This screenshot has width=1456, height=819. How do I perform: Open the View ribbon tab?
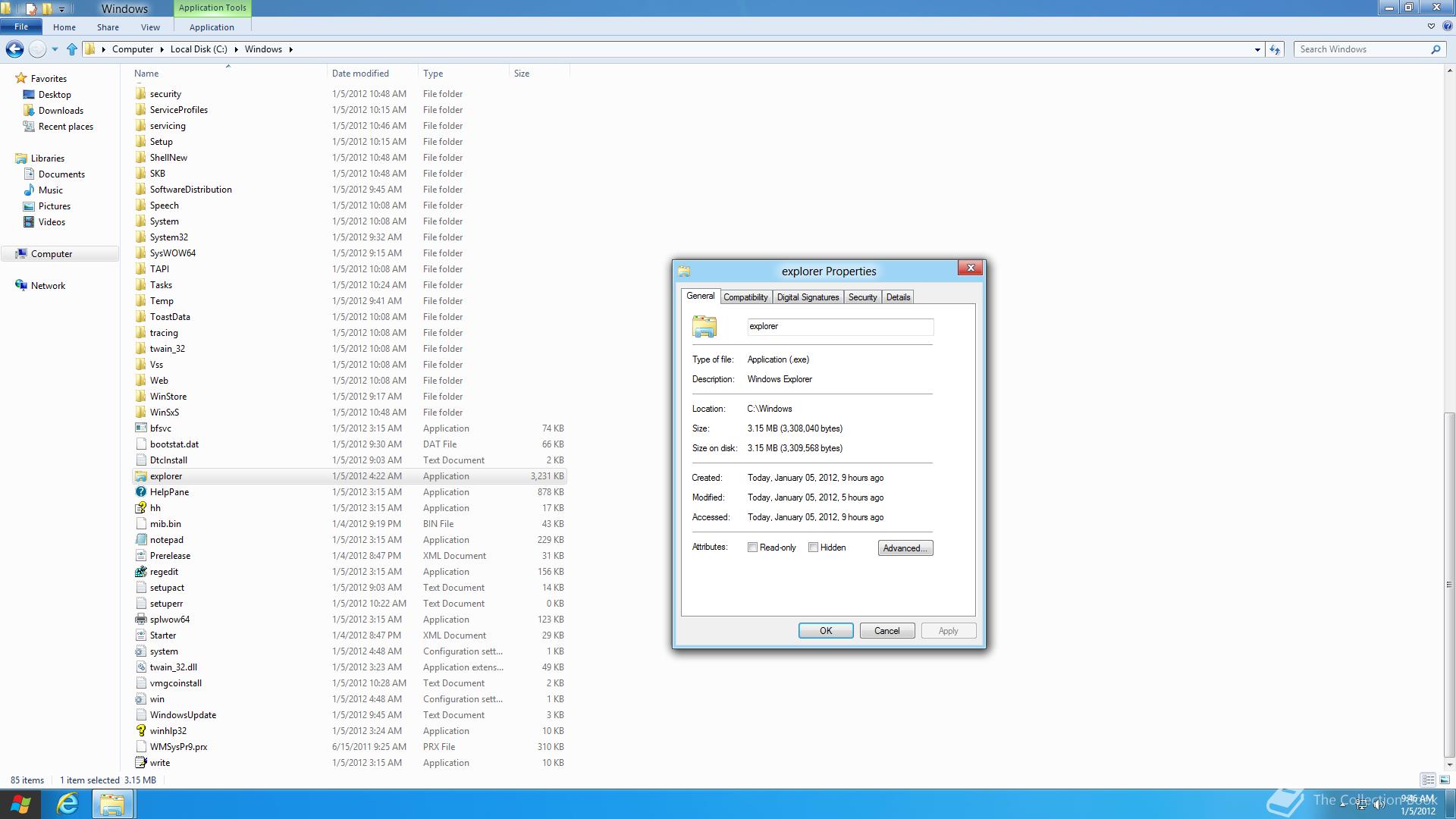pos(150,27)
